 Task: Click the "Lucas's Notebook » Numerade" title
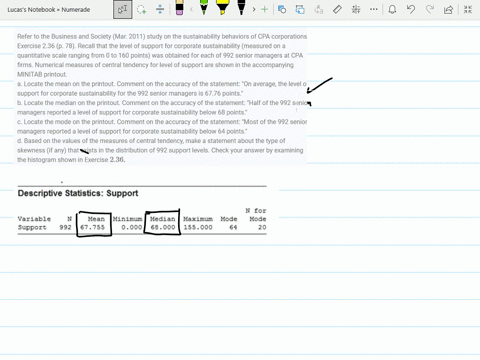[x=49, y=10]
